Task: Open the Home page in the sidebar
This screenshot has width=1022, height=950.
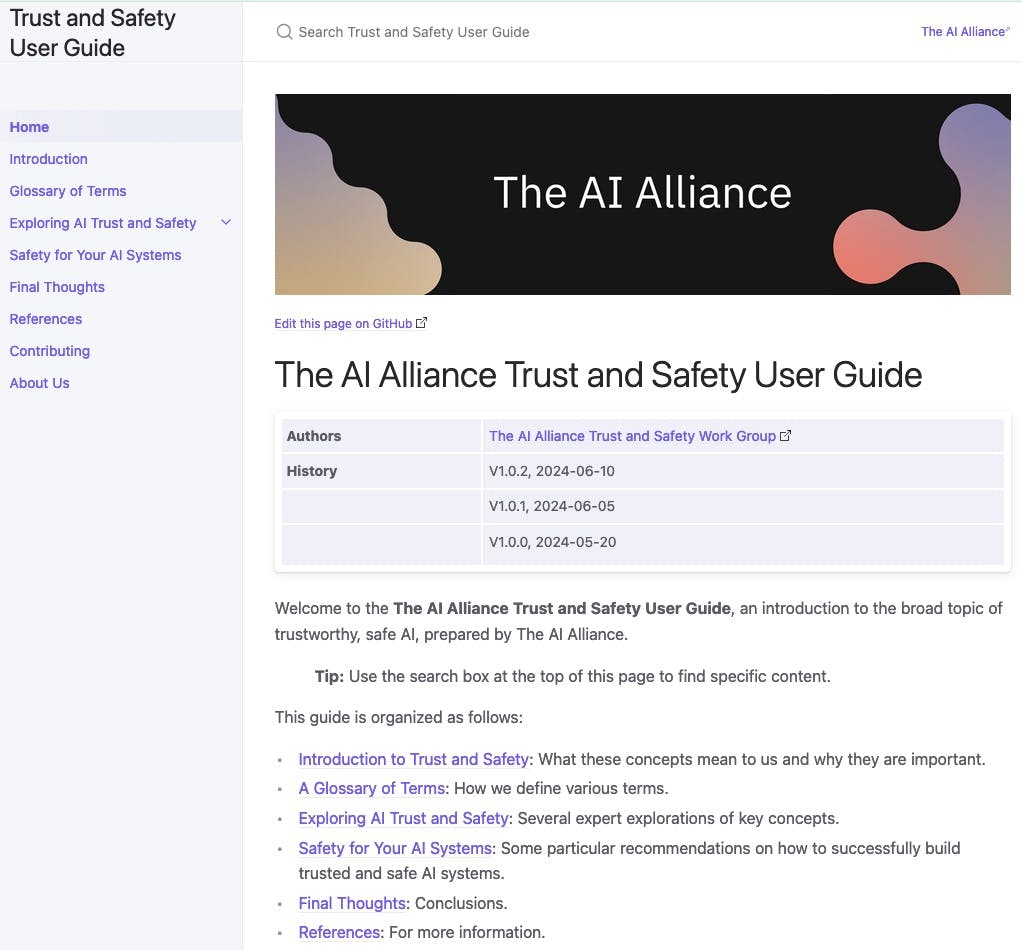Action: pos(29,127)
